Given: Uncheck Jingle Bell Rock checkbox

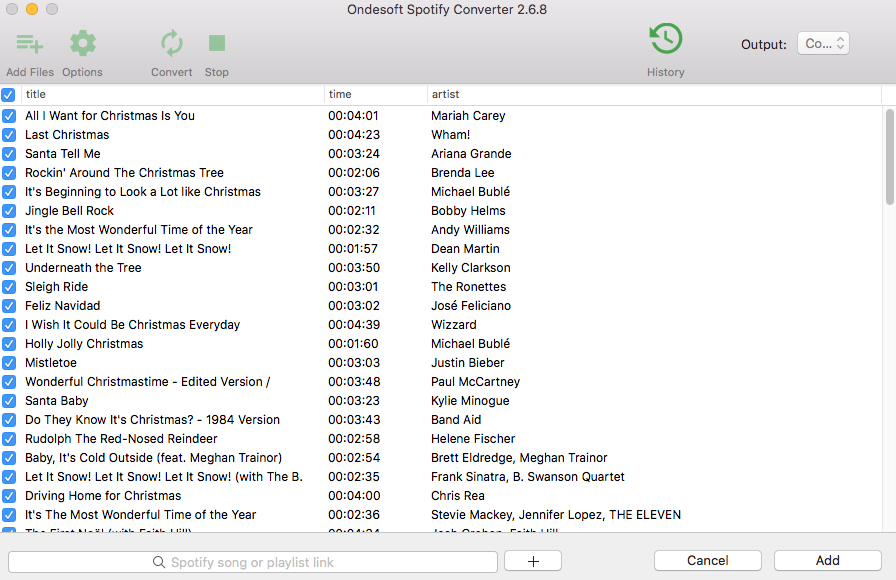Looking at the screenshot, I should pyautogui.click(x=9, y=211).
